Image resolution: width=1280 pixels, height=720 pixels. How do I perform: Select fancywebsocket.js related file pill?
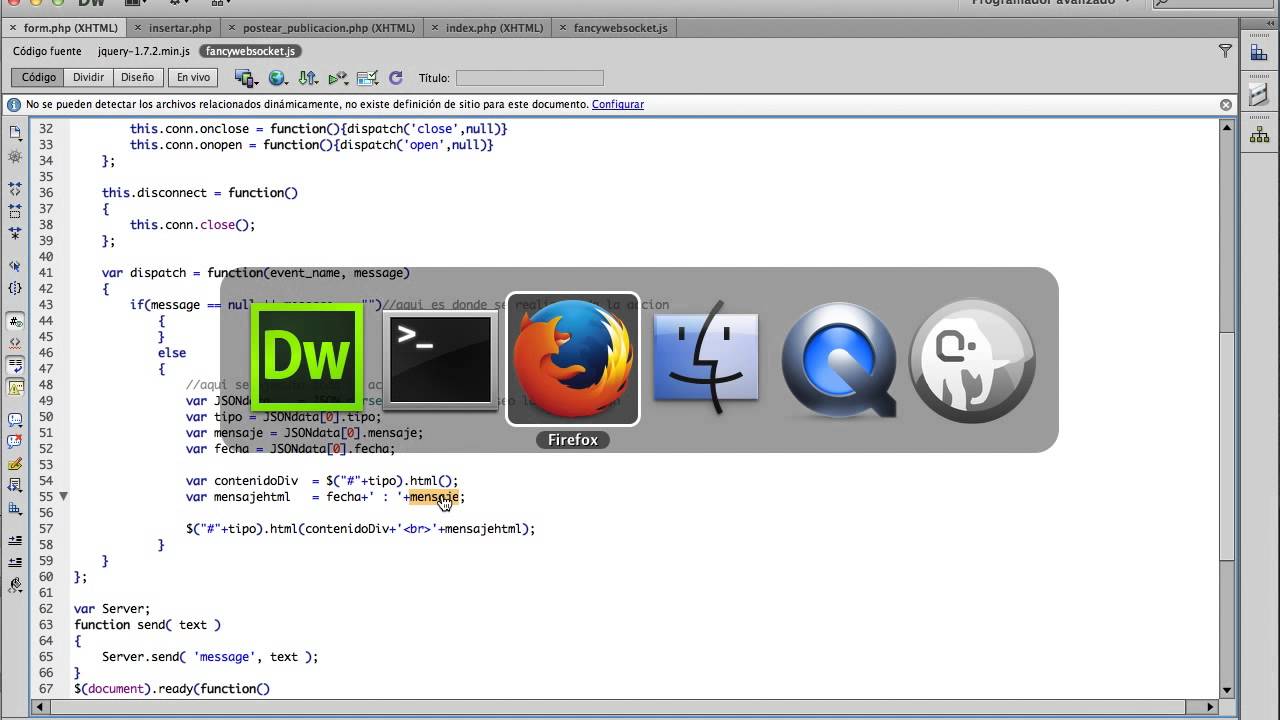pyautogui.click(x=250, y=51)
